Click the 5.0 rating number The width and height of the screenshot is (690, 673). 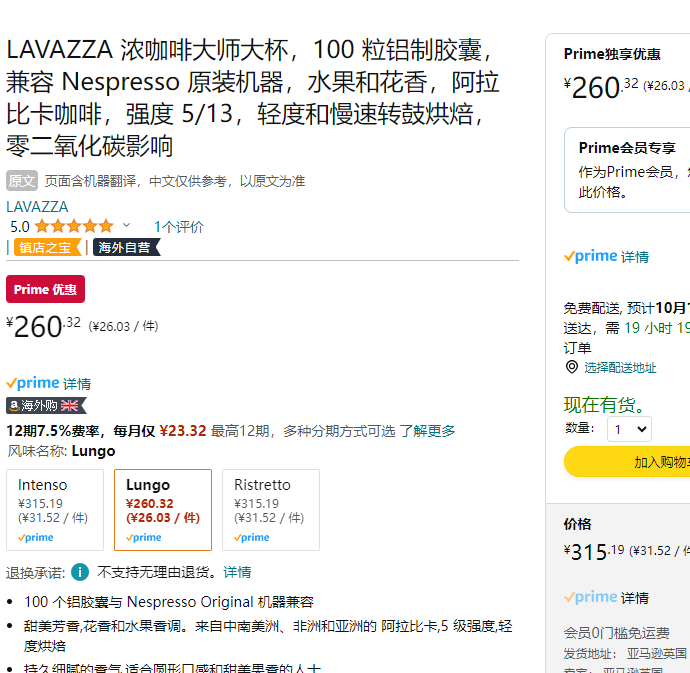[20, 227]
